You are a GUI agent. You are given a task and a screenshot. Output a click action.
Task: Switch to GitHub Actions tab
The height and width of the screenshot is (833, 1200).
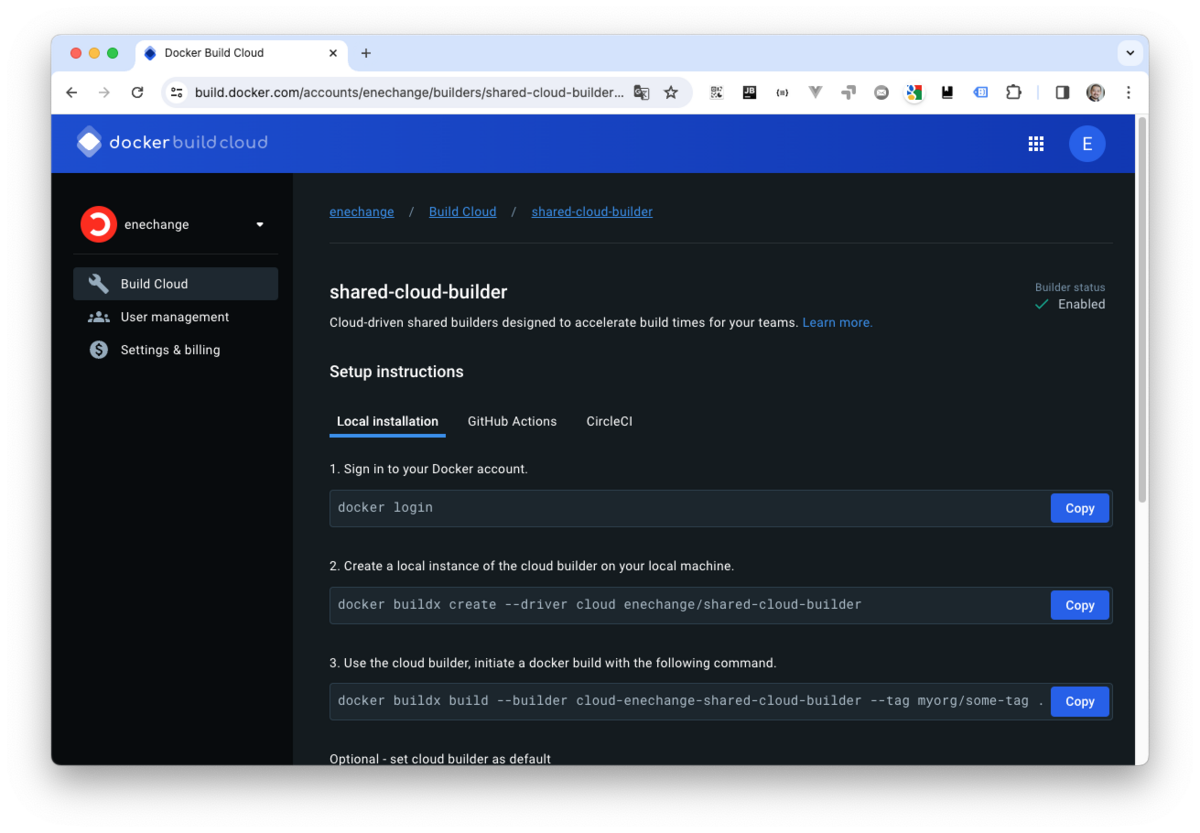click(x=512, y=421)
